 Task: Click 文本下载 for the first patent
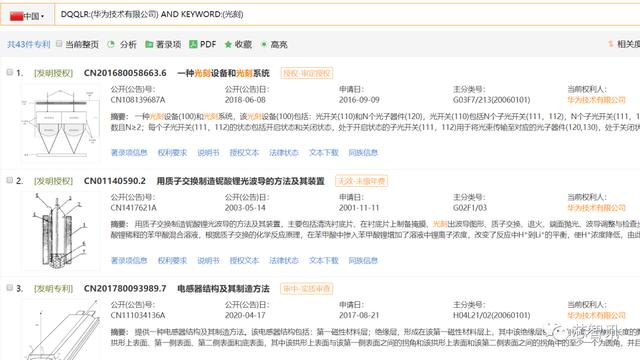point(324,153)
